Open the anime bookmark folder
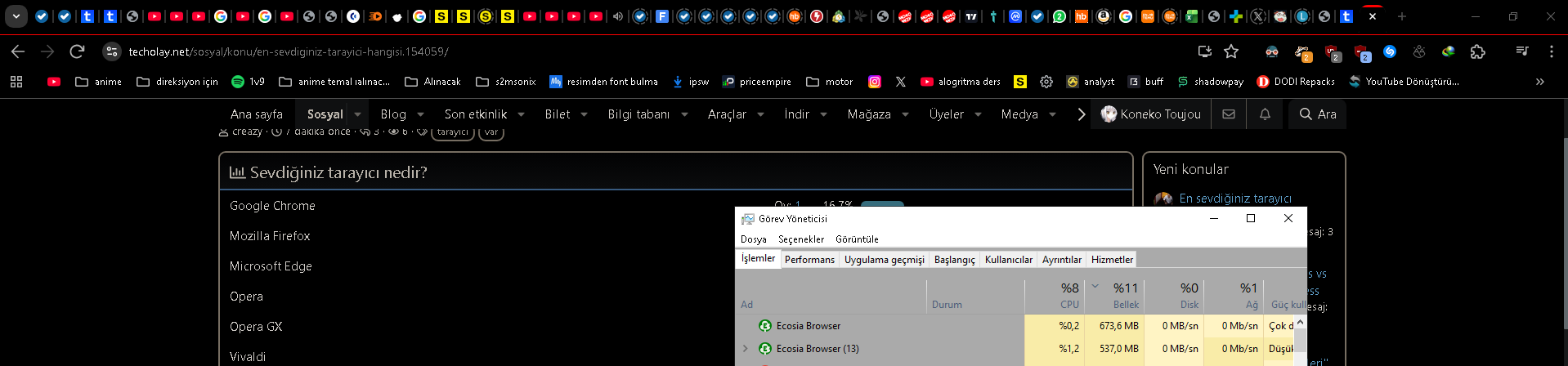 (x=98, y=82)
